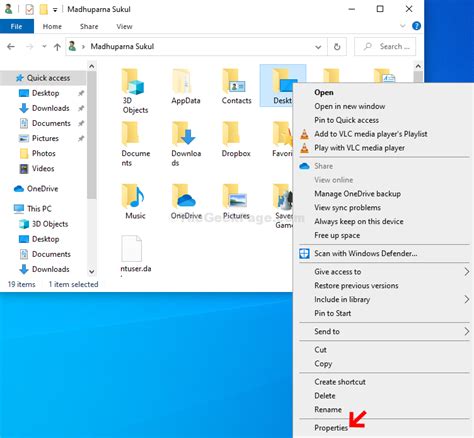474x438 pixels.
Task: Click the New folder quick access toolbar icon
Action: point(44,9)
